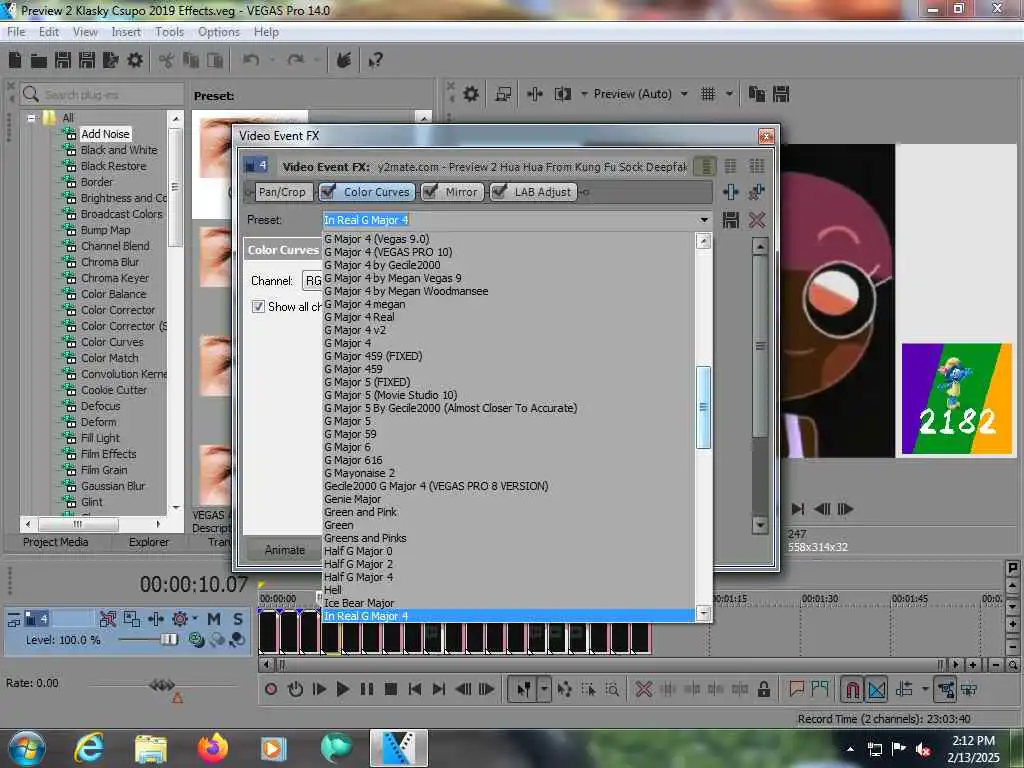1024x768 pixels.
Task: Toggle Auto Crossfades icon in bottom toolbar
Action: tap(876, 689)
